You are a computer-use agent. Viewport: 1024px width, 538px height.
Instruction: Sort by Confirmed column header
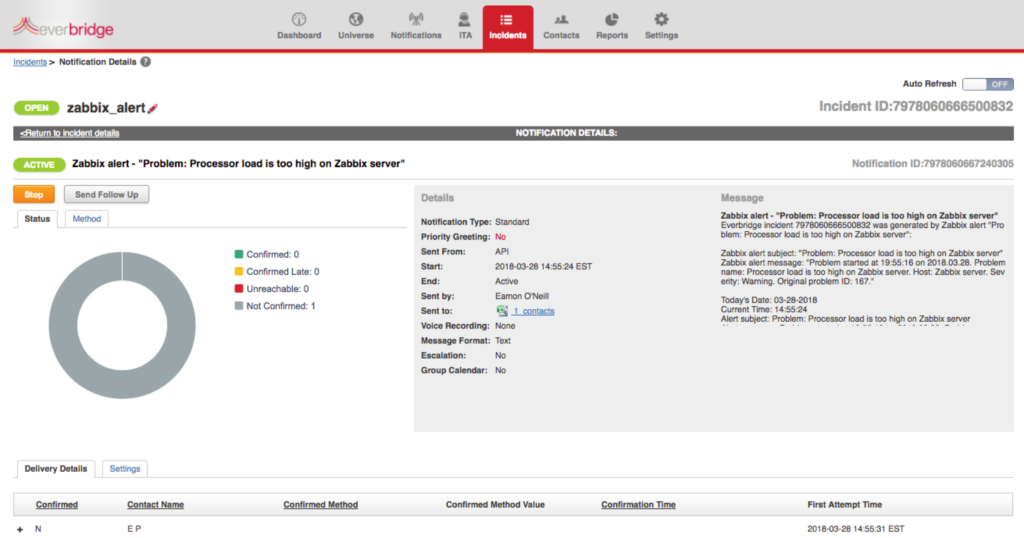pos(57,505)
